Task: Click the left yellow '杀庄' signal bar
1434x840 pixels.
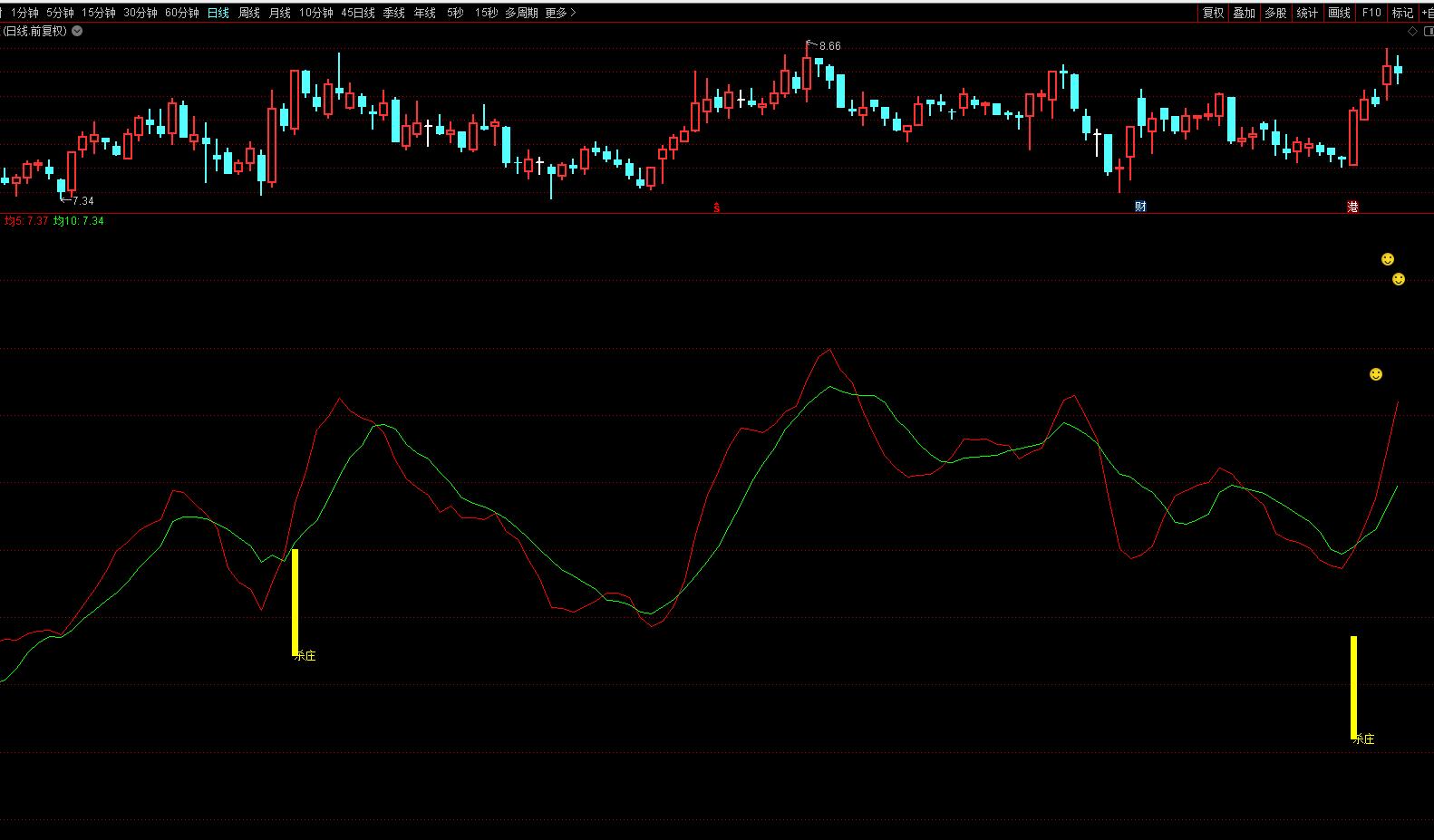Action: (x=295, y=602)
